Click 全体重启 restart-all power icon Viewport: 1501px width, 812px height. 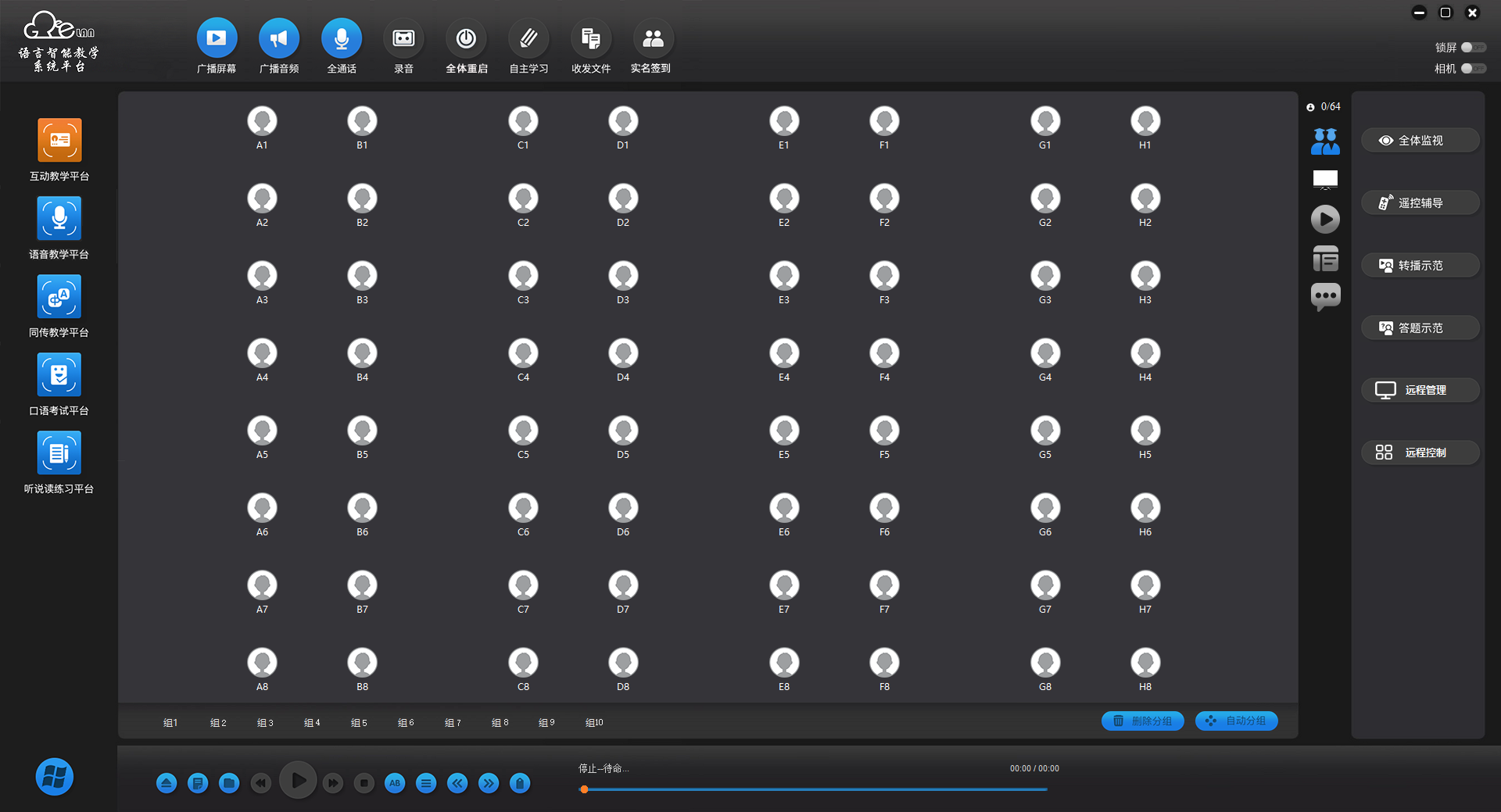point(466,38)
